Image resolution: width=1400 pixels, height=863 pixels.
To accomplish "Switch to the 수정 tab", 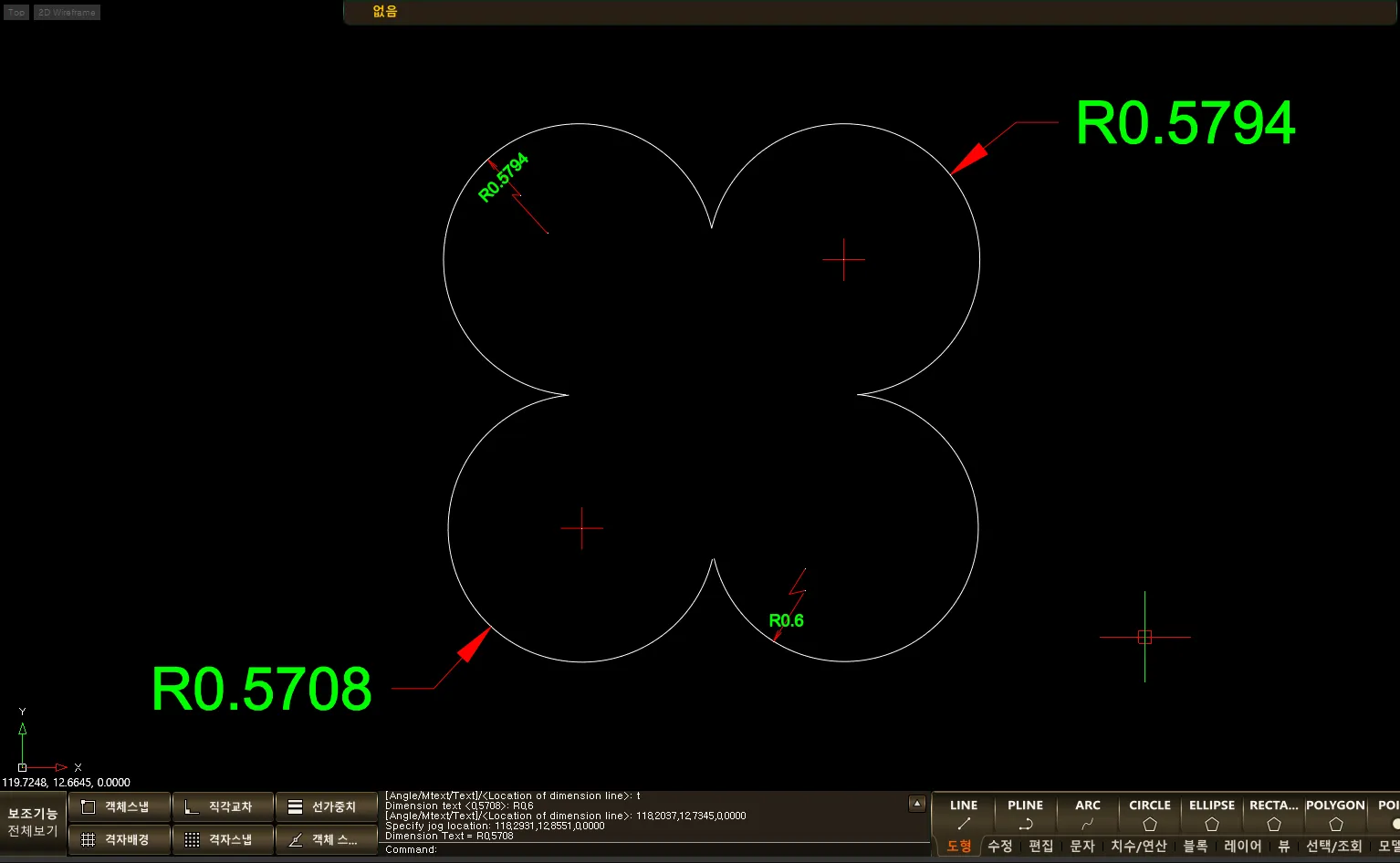I will (x=1000, y=847).
